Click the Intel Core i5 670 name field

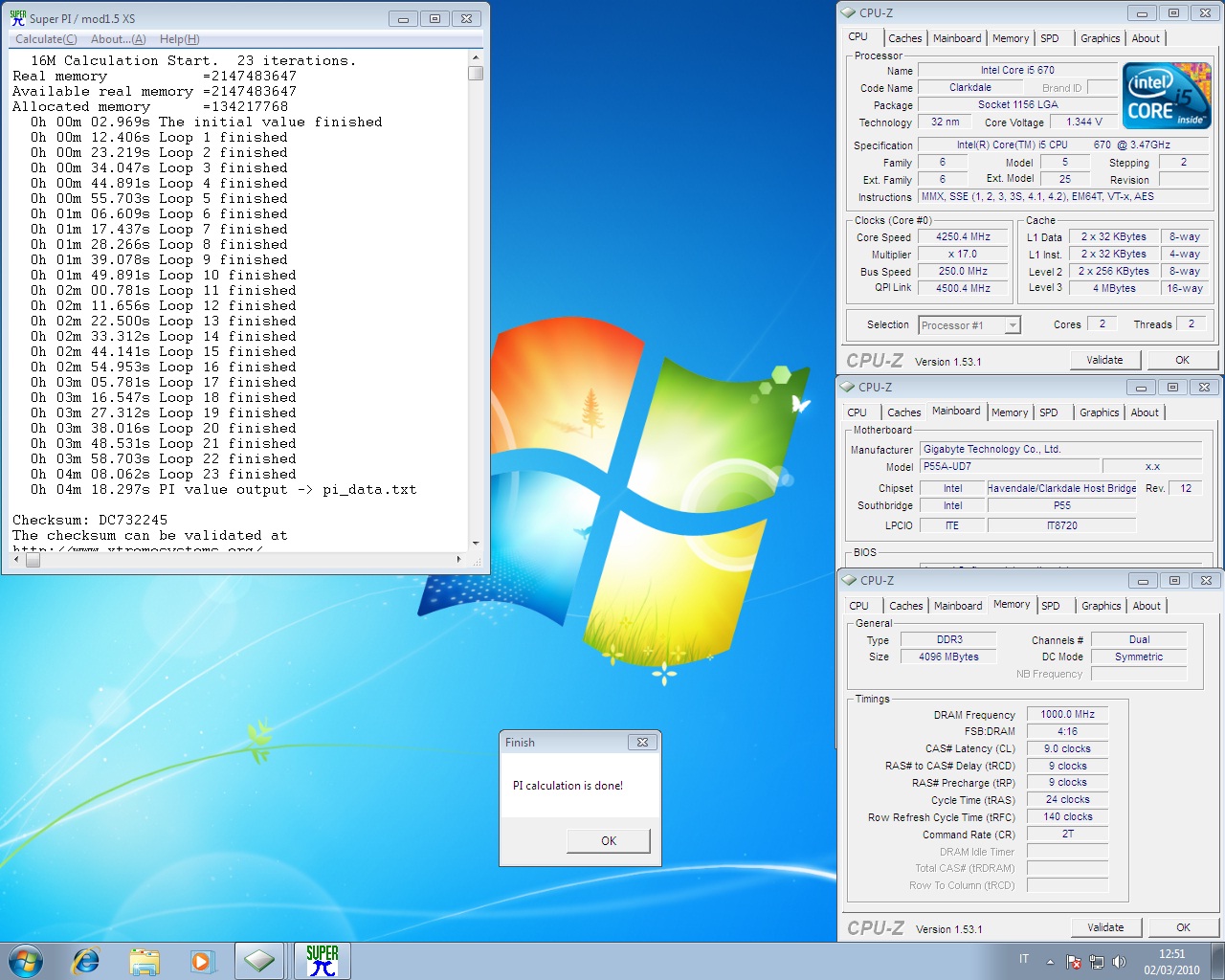[x=1017, y=70]
